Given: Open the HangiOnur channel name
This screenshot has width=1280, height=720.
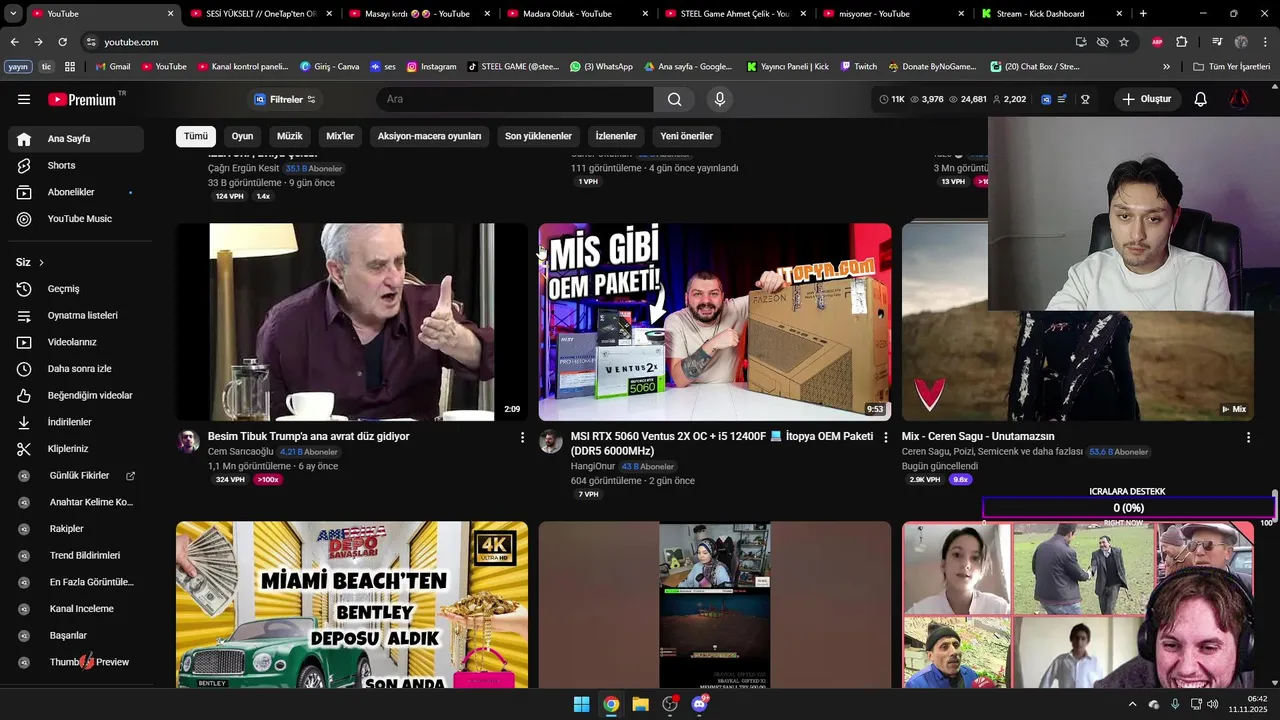Looking at the screenshot, I should click(x=593, y=467).
